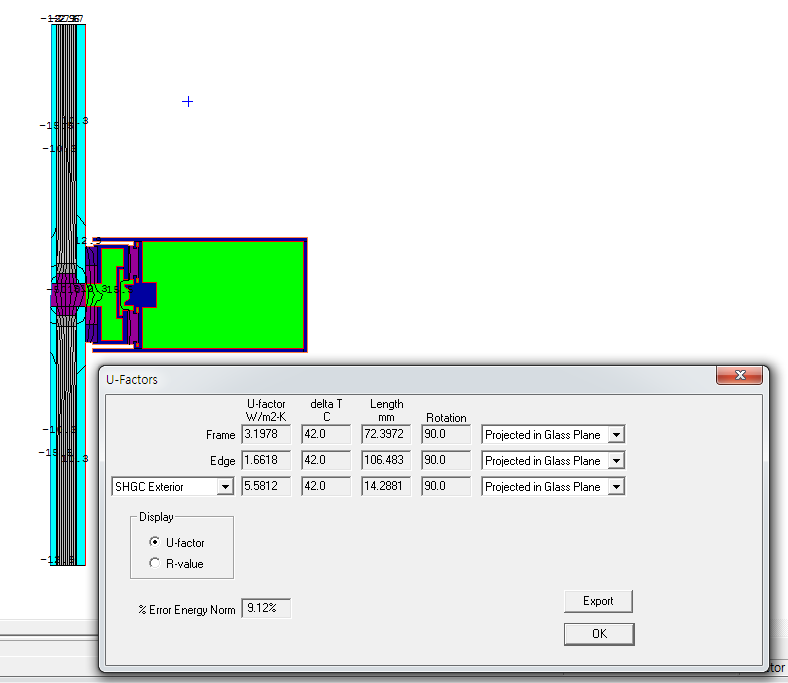
Task: Select the U-factor display radio button
Action: coord(154,542)
